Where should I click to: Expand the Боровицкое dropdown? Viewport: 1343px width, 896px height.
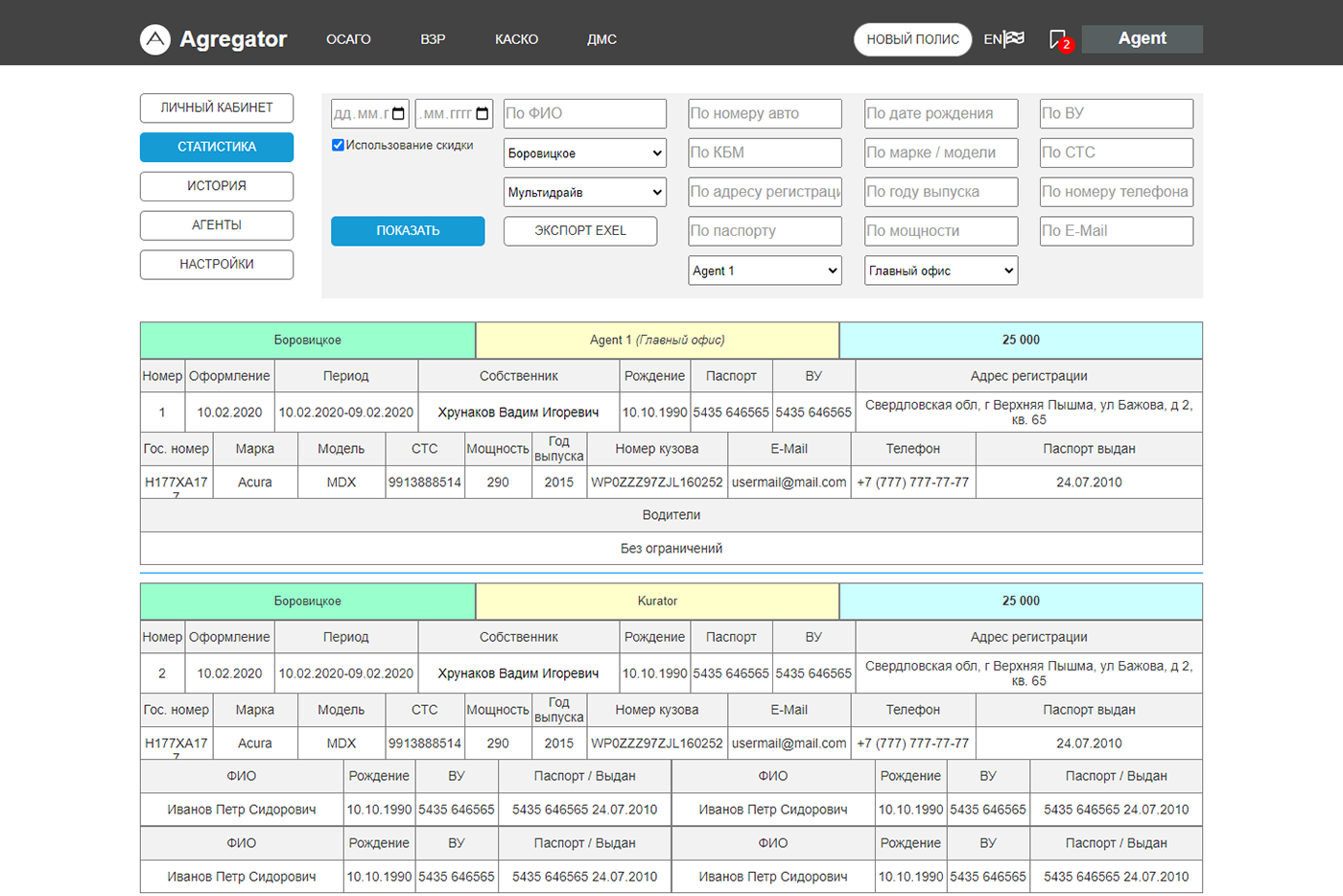pyautogui.click(x=584, y=153)
